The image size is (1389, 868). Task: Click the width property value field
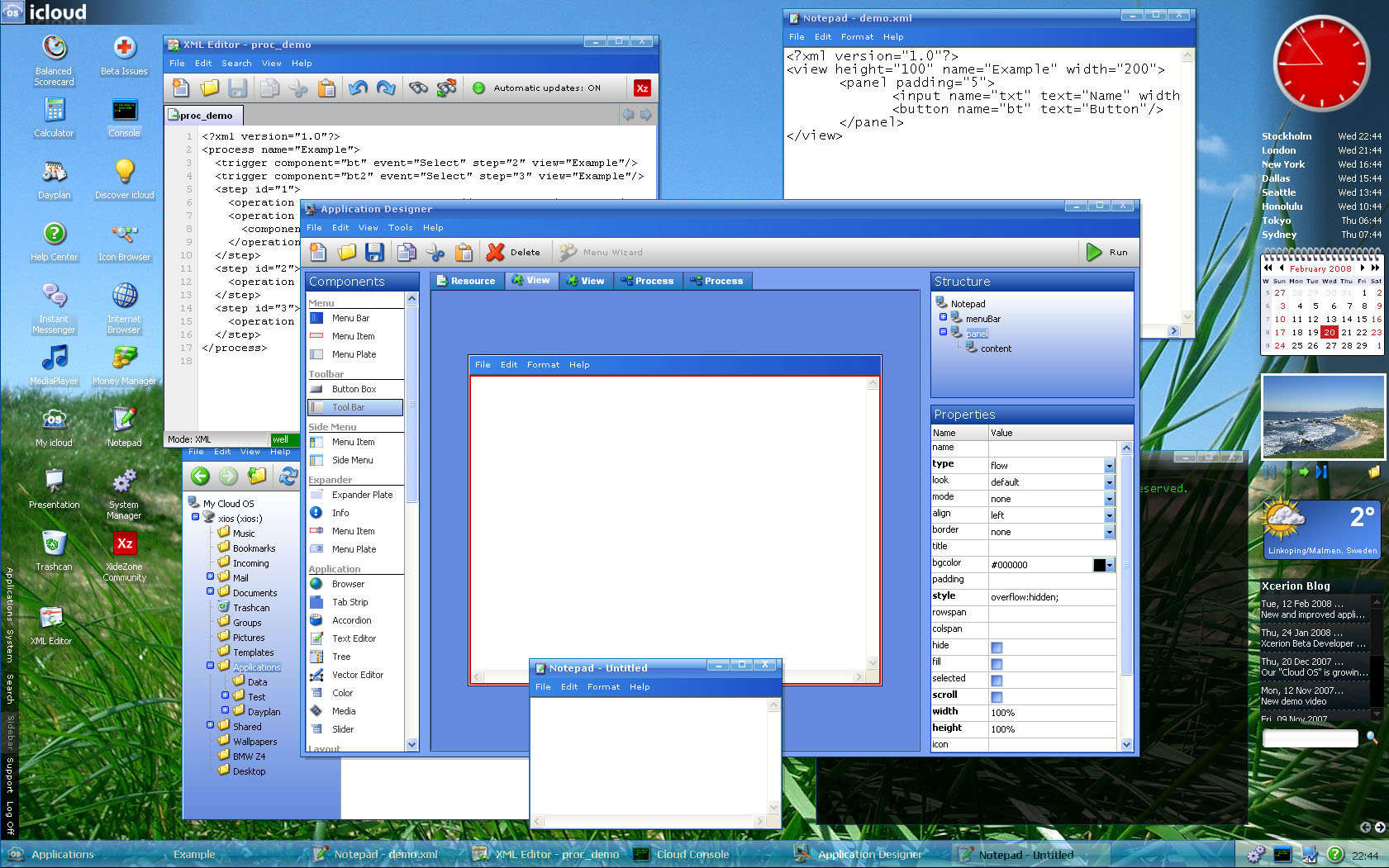1051,713
